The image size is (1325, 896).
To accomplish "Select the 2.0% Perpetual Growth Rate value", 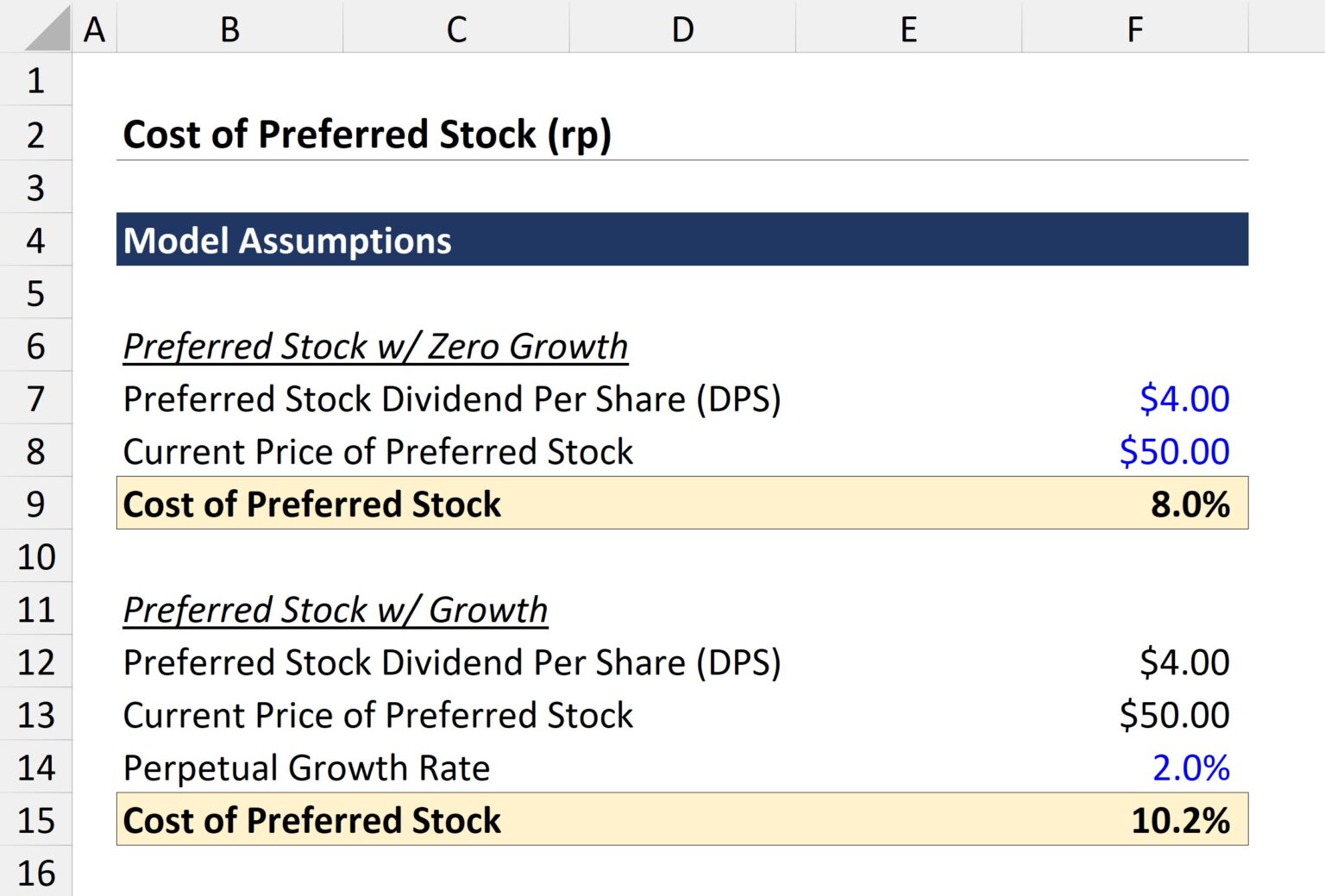I will click(x=1192, y=768).
